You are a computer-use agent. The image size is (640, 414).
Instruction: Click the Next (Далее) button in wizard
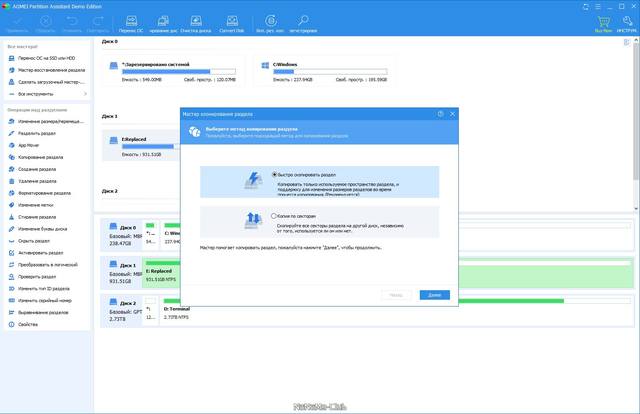click(x=435, y=295)
